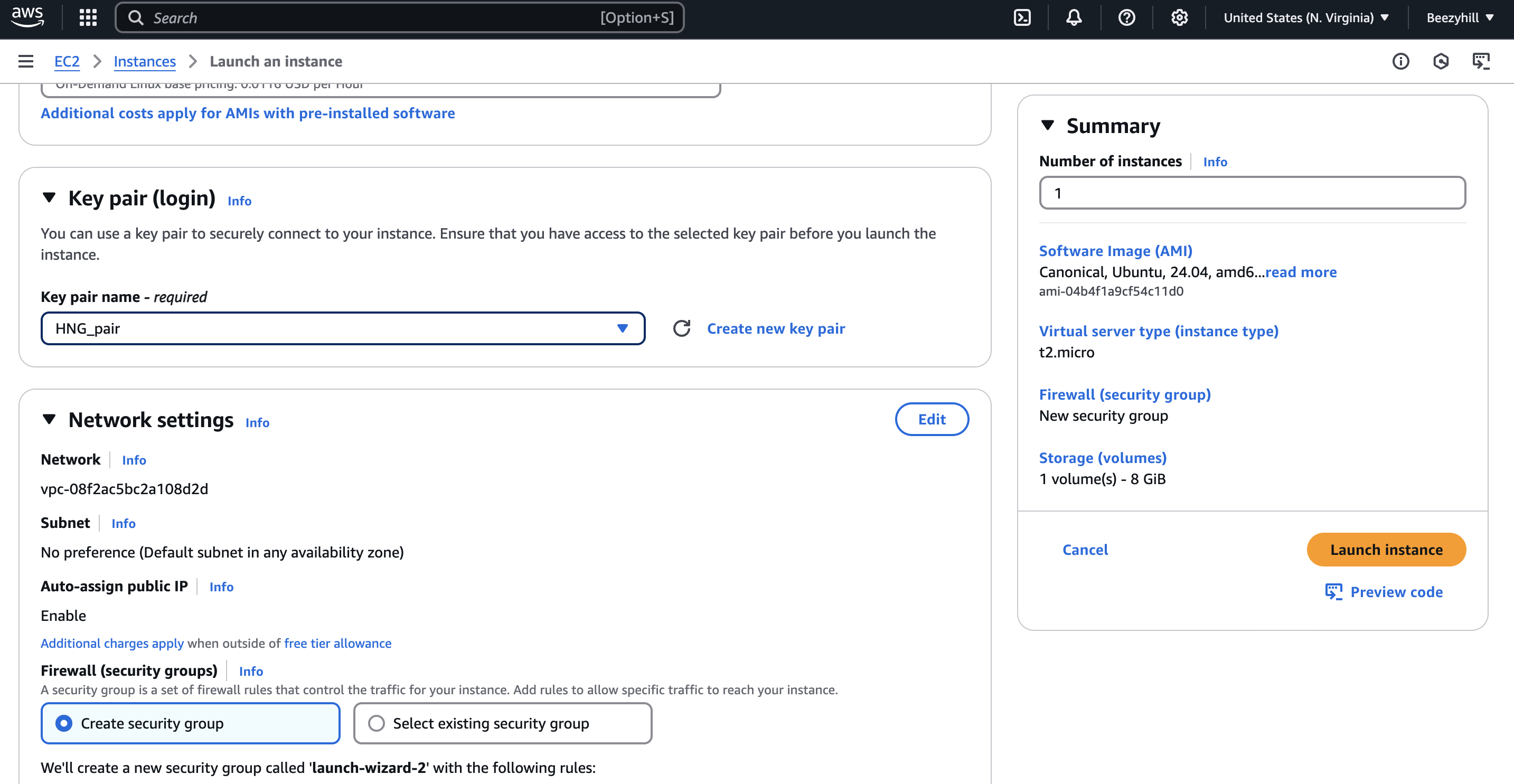Collapse the Key pair (login) section
Image resolution: width=1514 pixels, height=784 pixels.
pos(49,198)
